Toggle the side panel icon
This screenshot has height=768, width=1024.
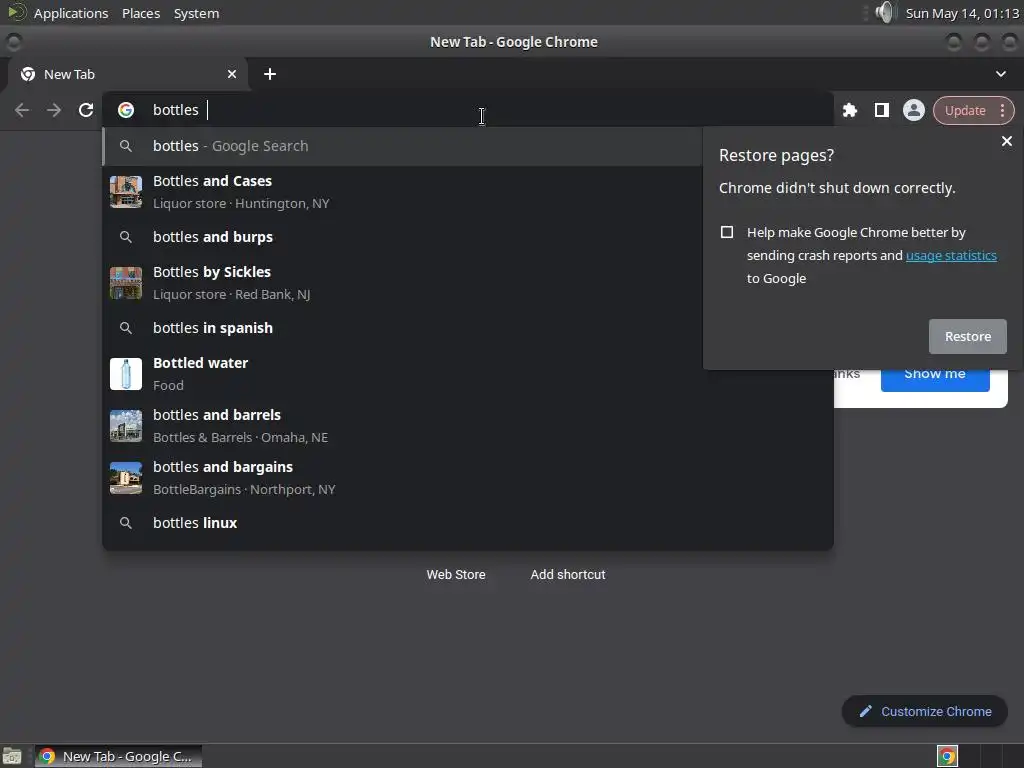882,110
